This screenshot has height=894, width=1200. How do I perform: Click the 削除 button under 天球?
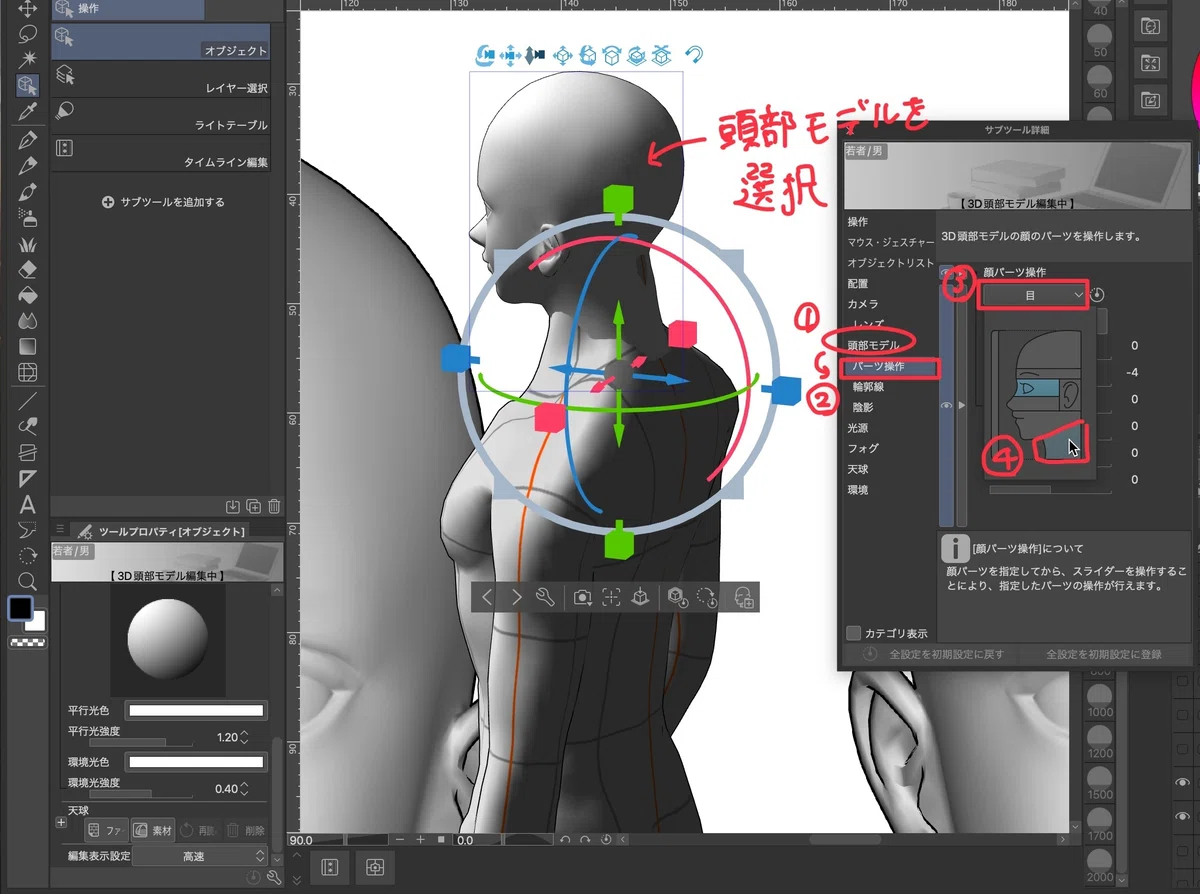pyautogui.click(x=245, y=830)
